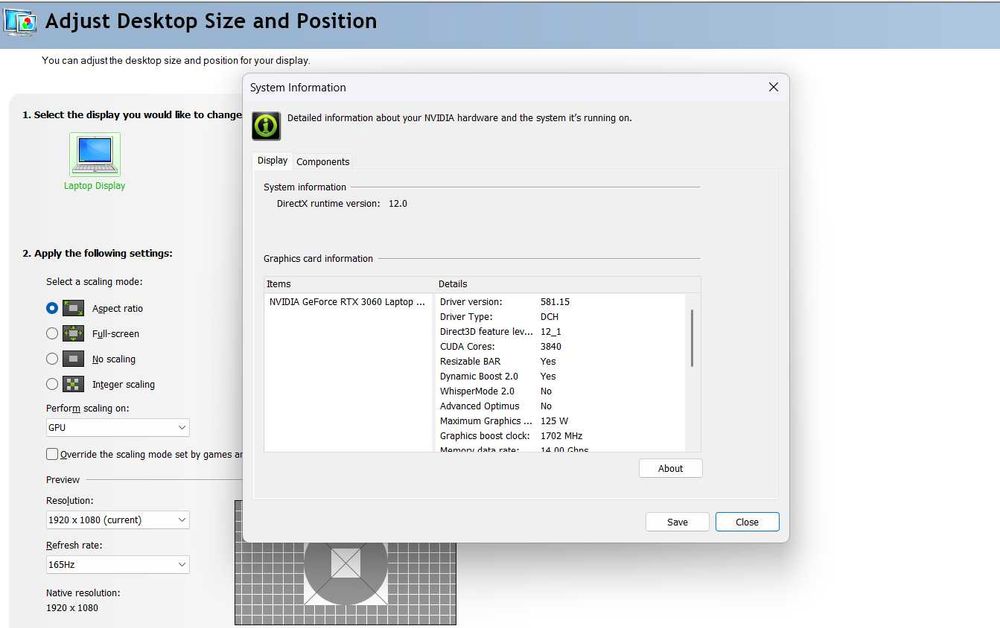Enable Override the scaling mode checkbox

(x=52, y=454)
